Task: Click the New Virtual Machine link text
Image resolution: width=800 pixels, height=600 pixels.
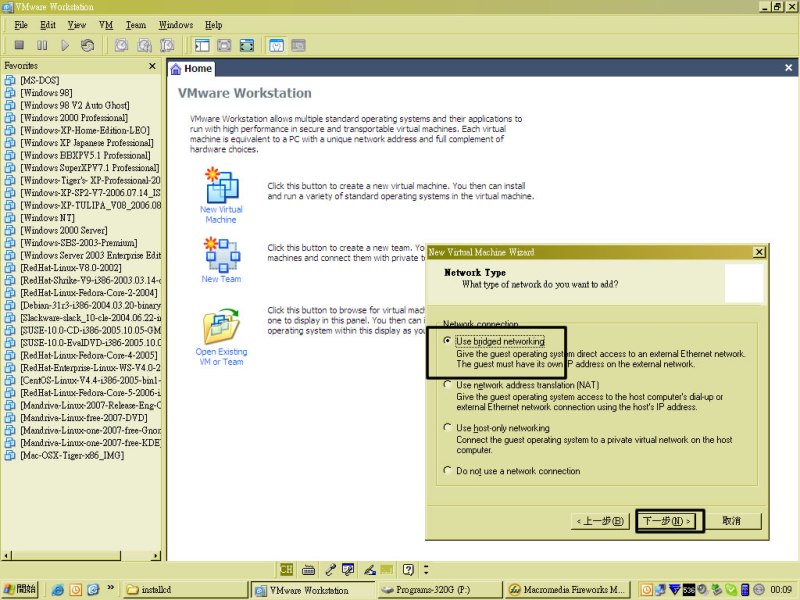Action: [221, 215]
